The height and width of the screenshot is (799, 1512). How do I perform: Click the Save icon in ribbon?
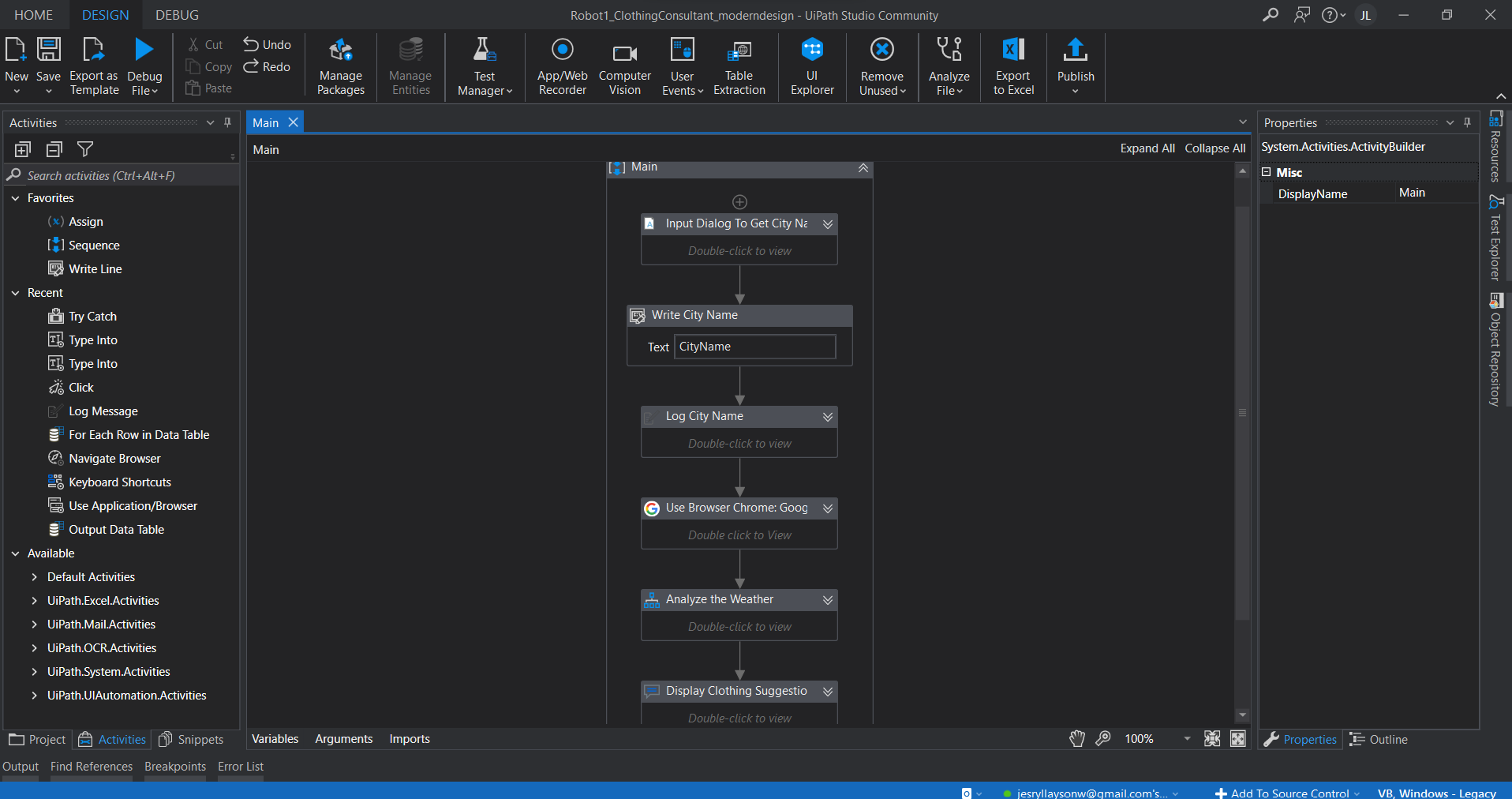point(48,51)
